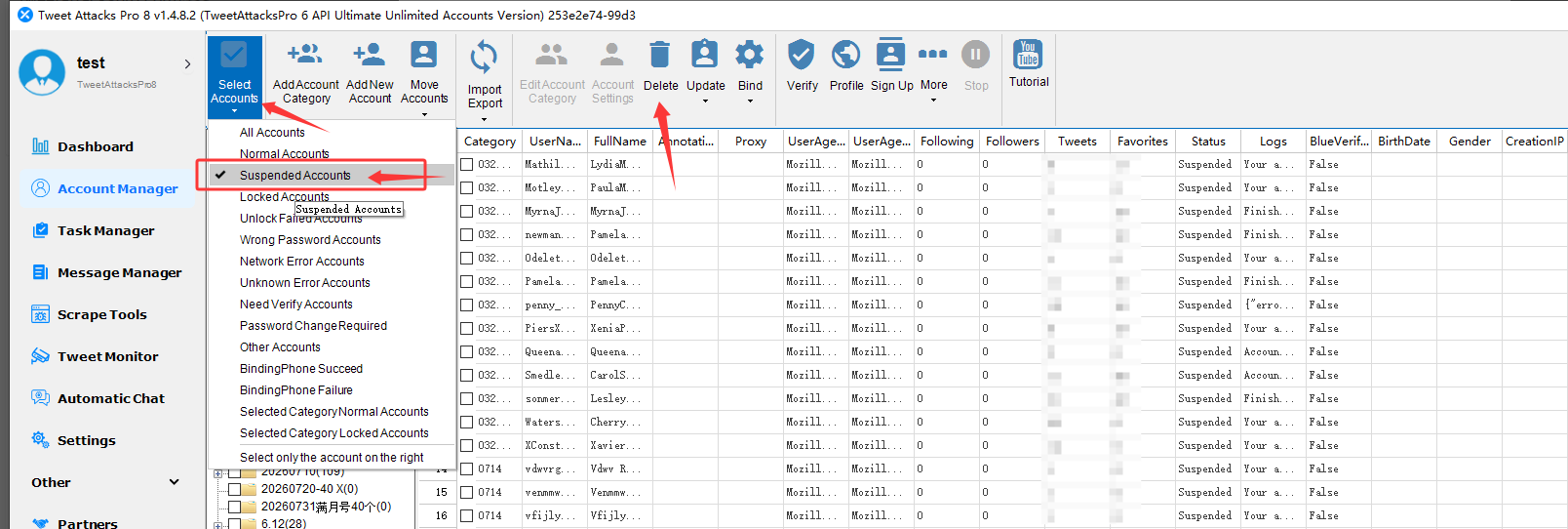
Task: Click the Profile globe icon
Action: click(x=846, y=54)
